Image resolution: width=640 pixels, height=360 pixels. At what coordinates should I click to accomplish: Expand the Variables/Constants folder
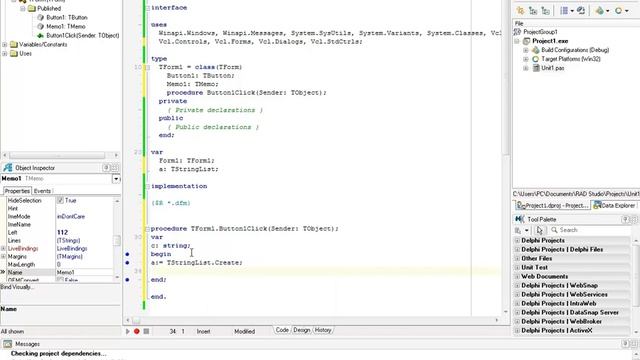click(4, 44)
